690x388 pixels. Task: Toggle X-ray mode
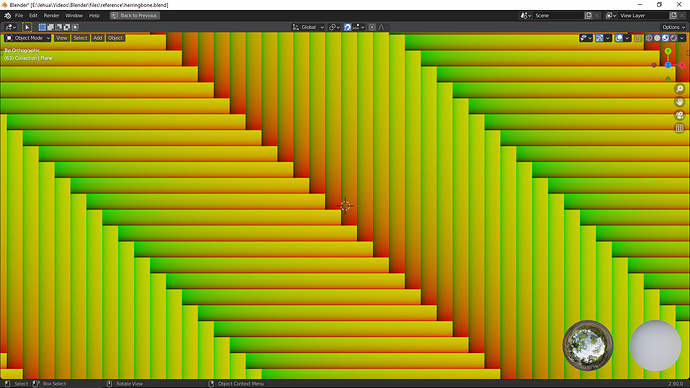(638, 38)
